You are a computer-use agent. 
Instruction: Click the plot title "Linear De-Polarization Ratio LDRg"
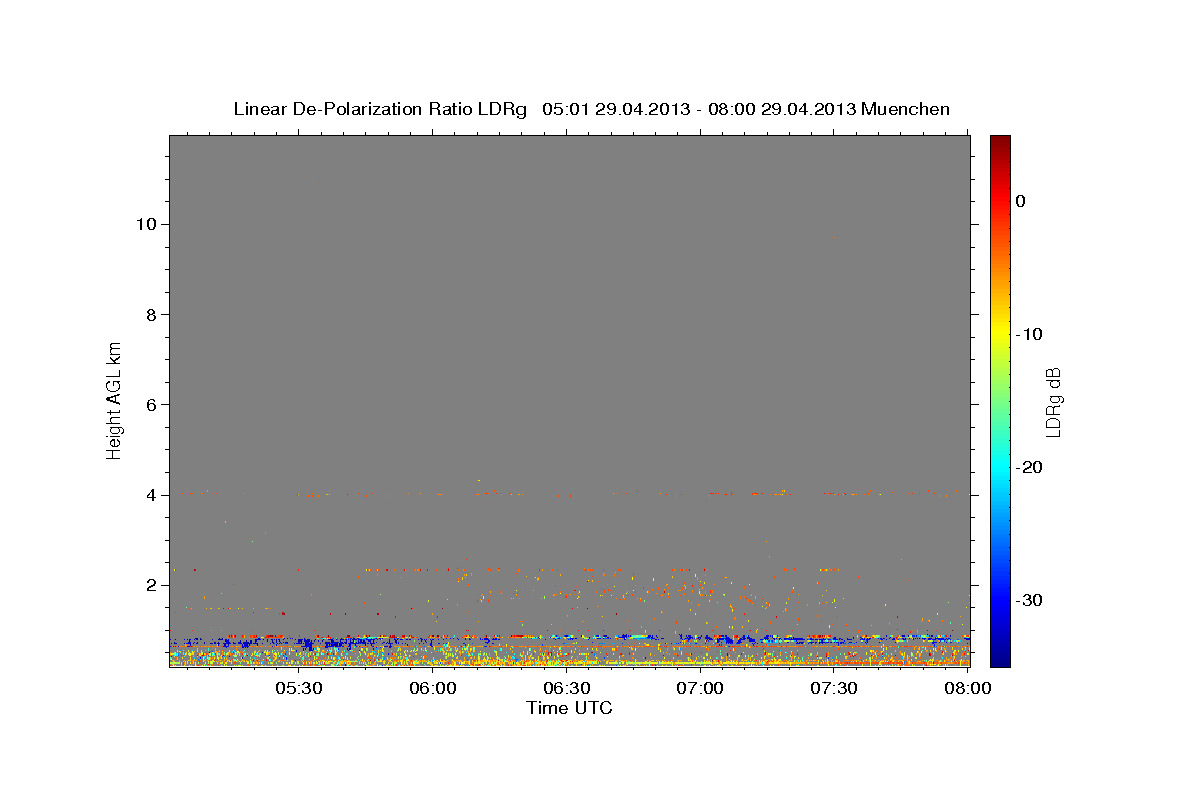(x=380, y=109)
